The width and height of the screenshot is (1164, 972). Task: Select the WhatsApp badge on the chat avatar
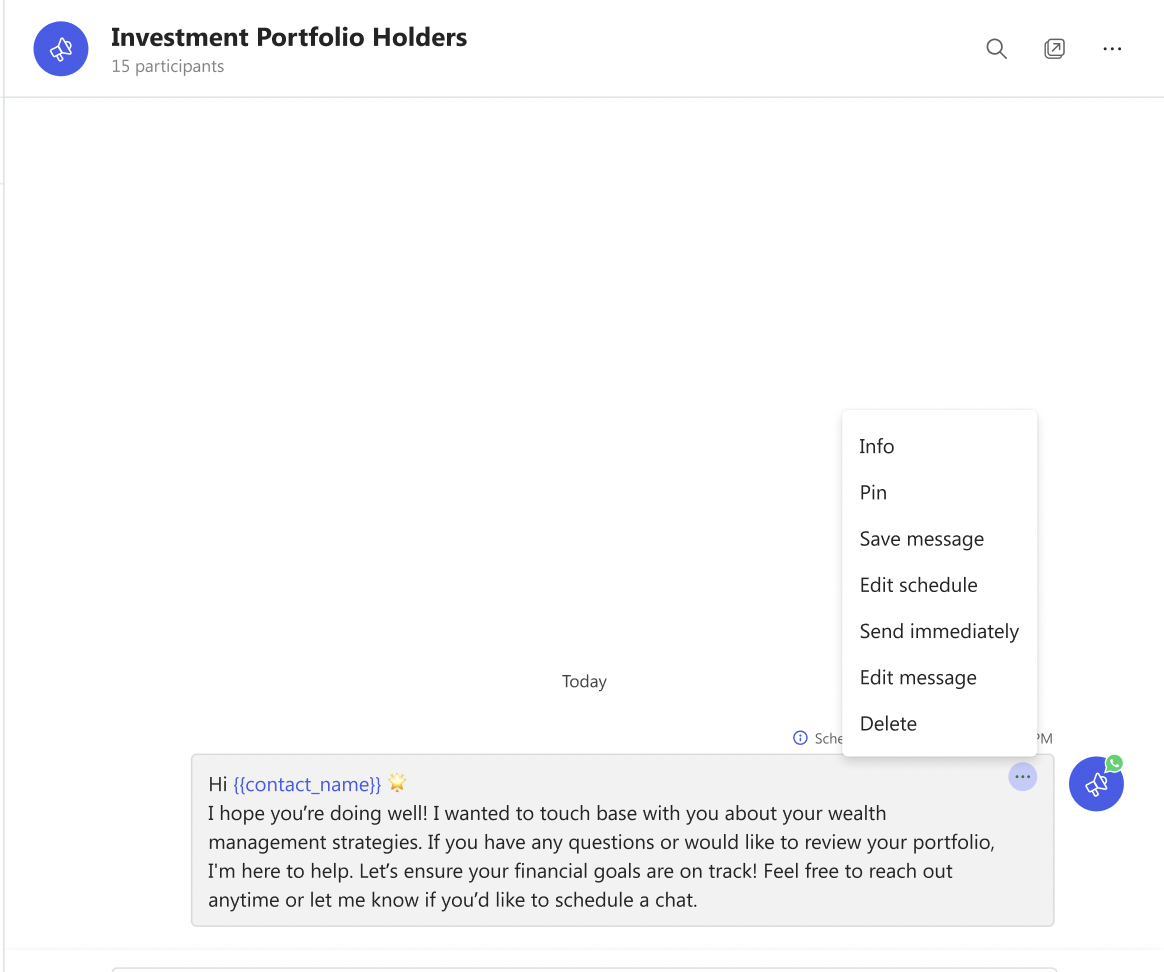click(x=1114, y=763)
